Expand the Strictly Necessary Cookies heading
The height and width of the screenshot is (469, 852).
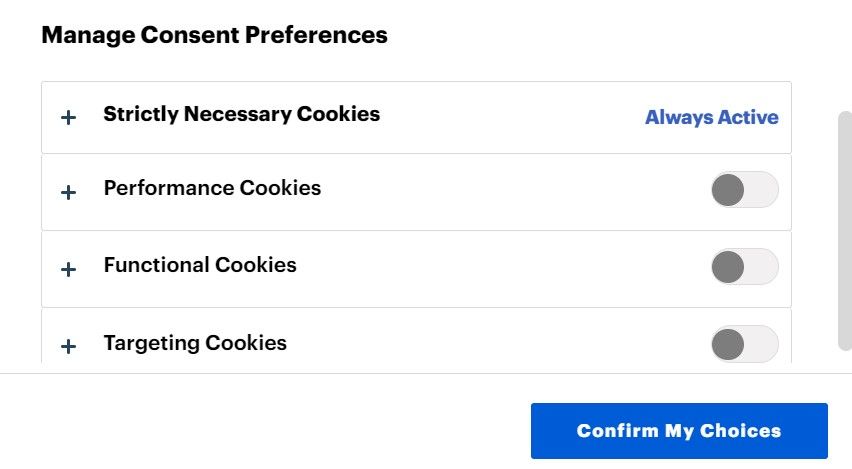(x=241, y=114)
